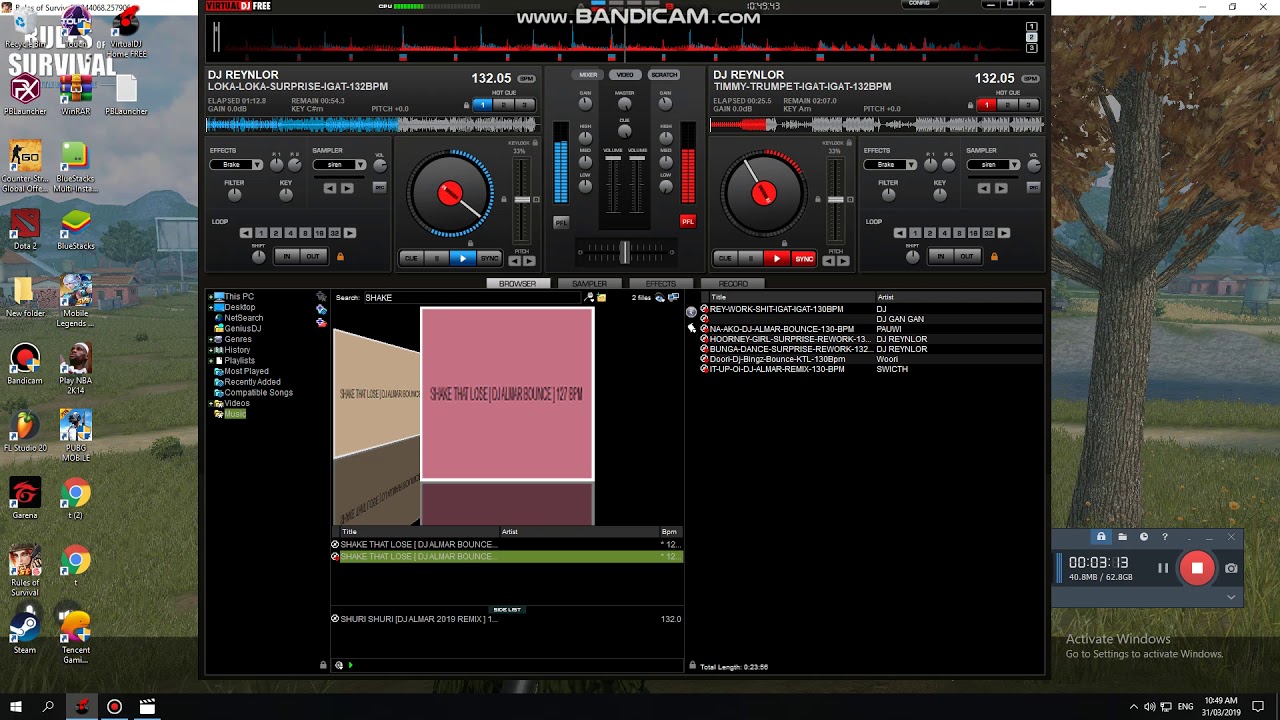Click left deck sampler previous arrow
This screenshot has height=720, width=1280.
tap(330, 188)
